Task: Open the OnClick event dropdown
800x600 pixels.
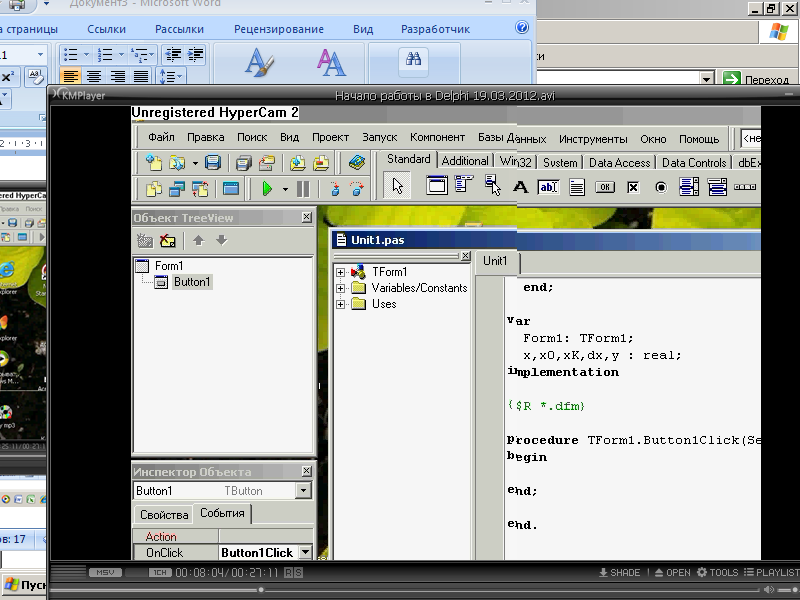Action: pyautogui.click(x=305, y=552)
